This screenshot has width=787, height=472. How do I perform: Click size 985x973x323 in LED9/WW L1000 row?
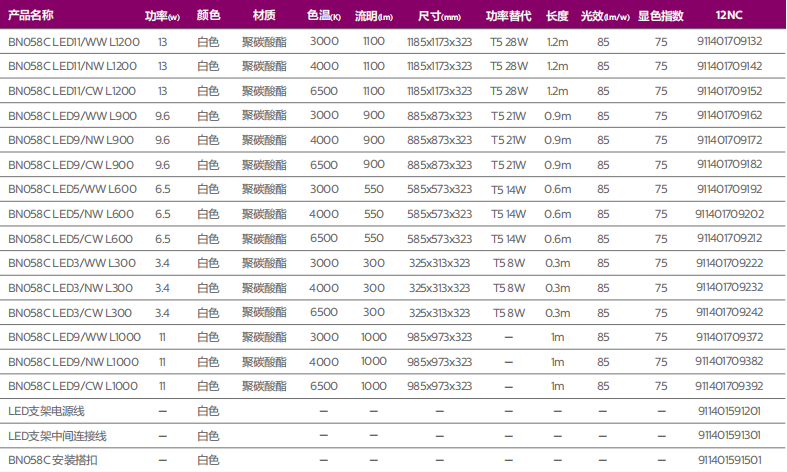[x=439, y=337]
